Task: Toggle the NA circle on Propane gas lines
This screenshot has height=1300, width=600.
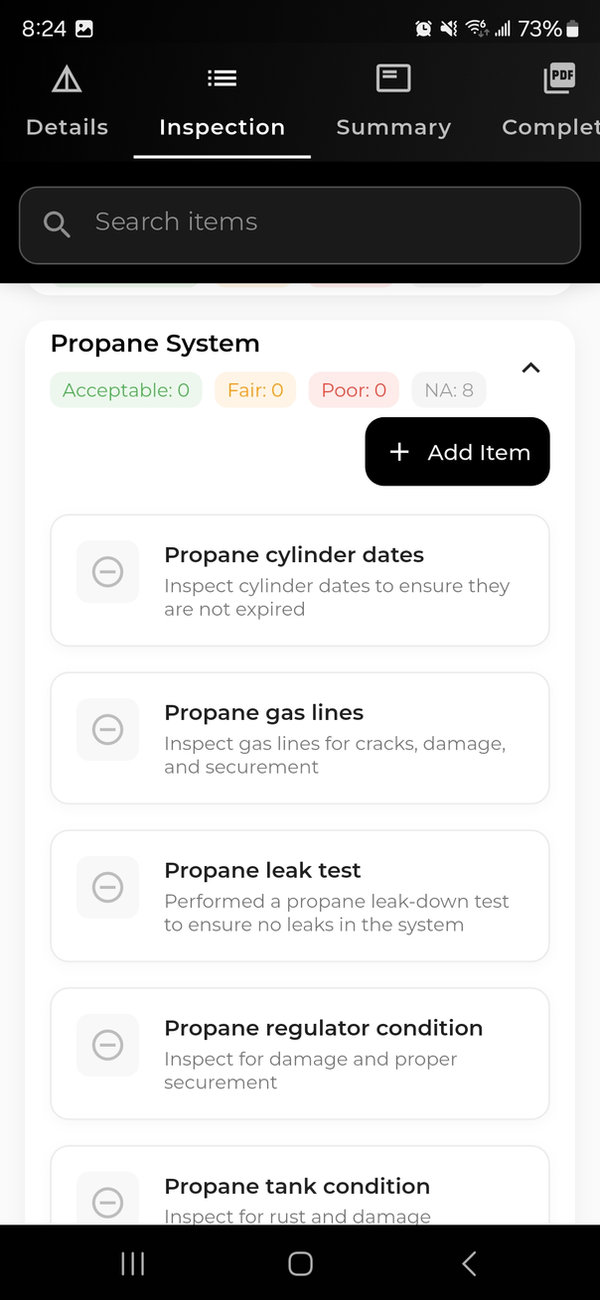Action: (x=107, y=729)
